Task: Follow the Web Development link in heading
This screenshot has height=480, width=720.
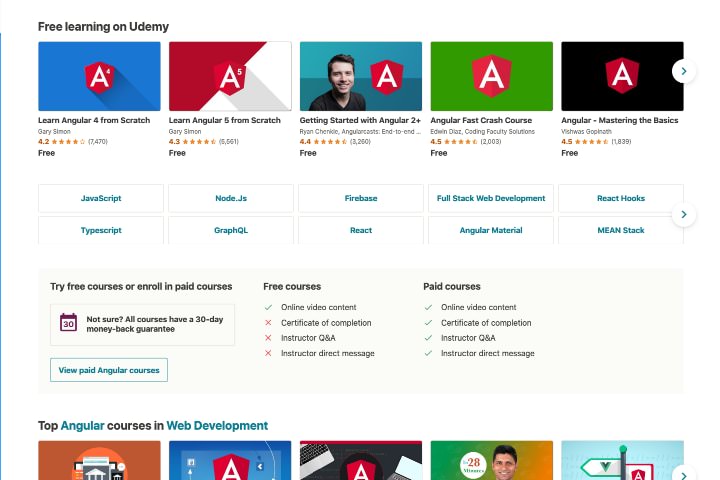Action: pyautogui.click(x=217, y=426)
